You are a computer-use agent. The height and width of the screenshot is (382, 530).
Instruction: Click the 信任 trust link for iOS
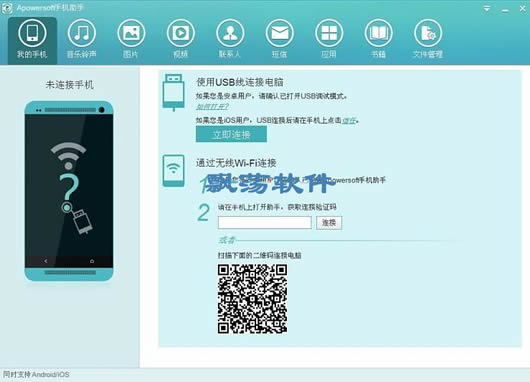[349, 120]
